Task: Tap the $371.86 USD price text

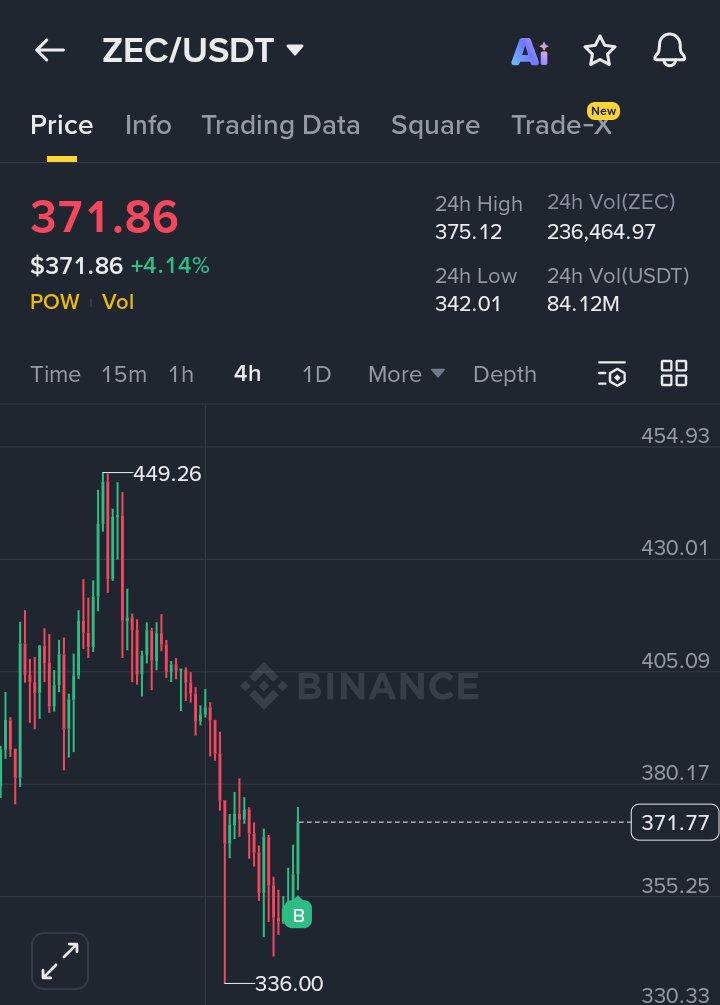Action: (x=76, y=265)
